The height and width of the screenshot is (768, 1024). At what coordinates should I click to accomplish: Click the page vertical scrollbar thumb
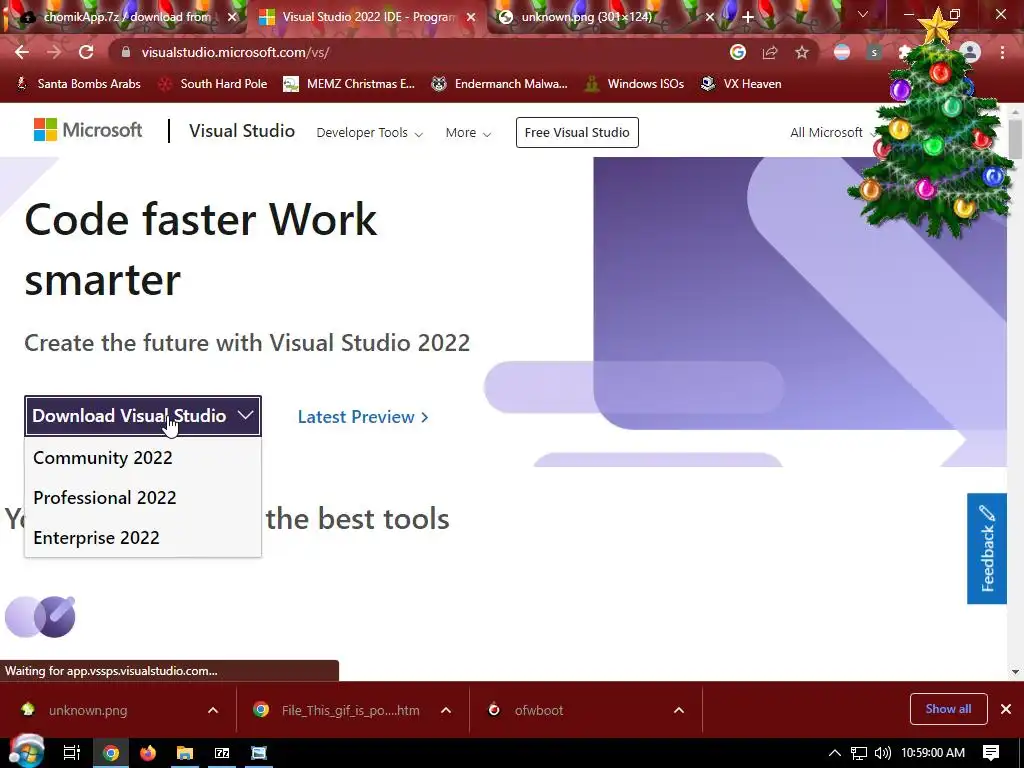click(1015, 138)
